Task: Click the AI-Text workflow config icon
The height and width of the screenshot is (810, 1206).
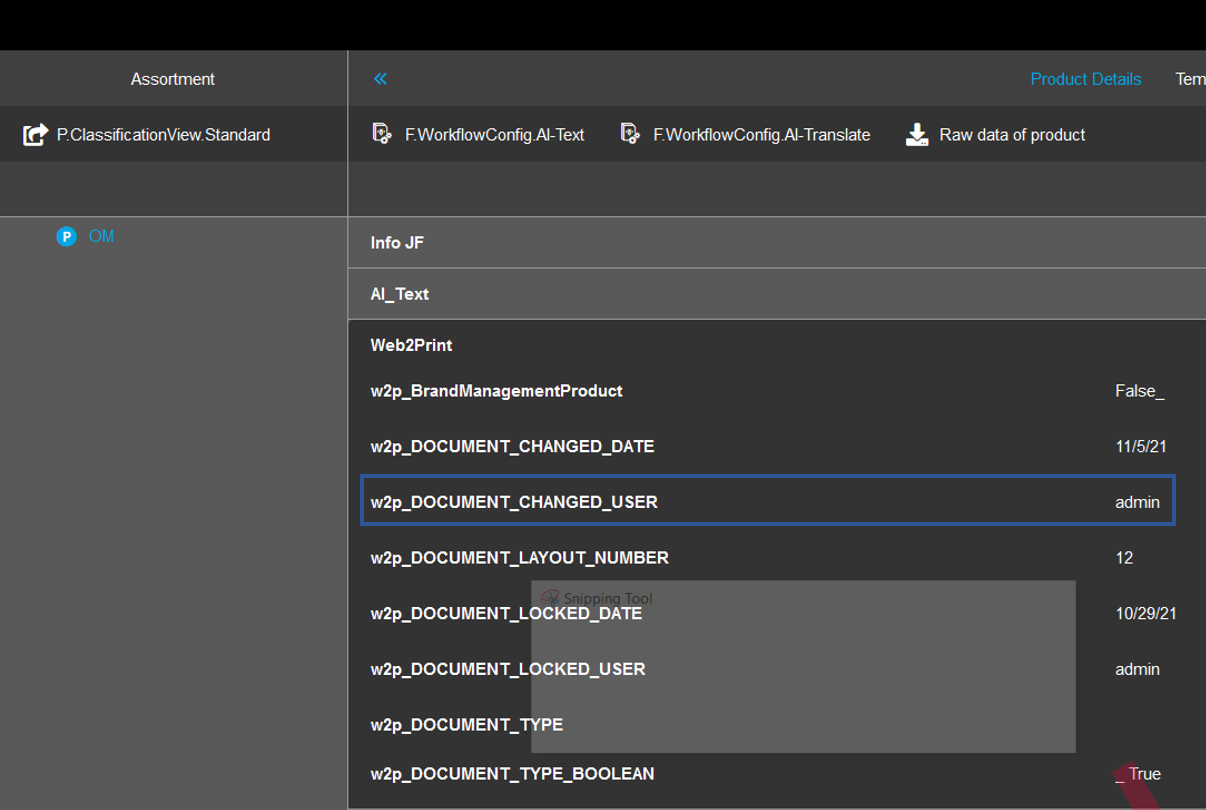Action: pos(382,134)
